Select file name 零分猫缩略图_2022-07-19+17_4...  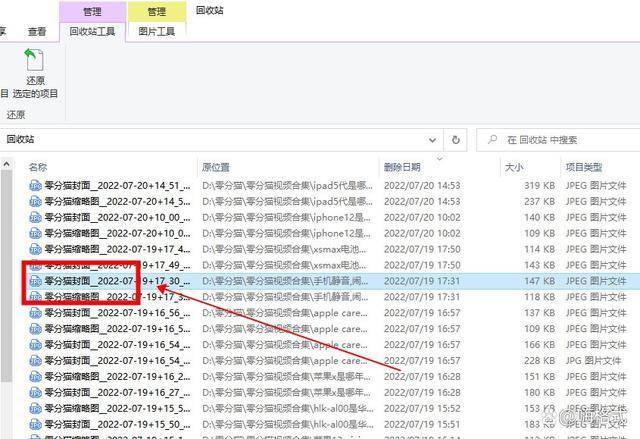118,249
